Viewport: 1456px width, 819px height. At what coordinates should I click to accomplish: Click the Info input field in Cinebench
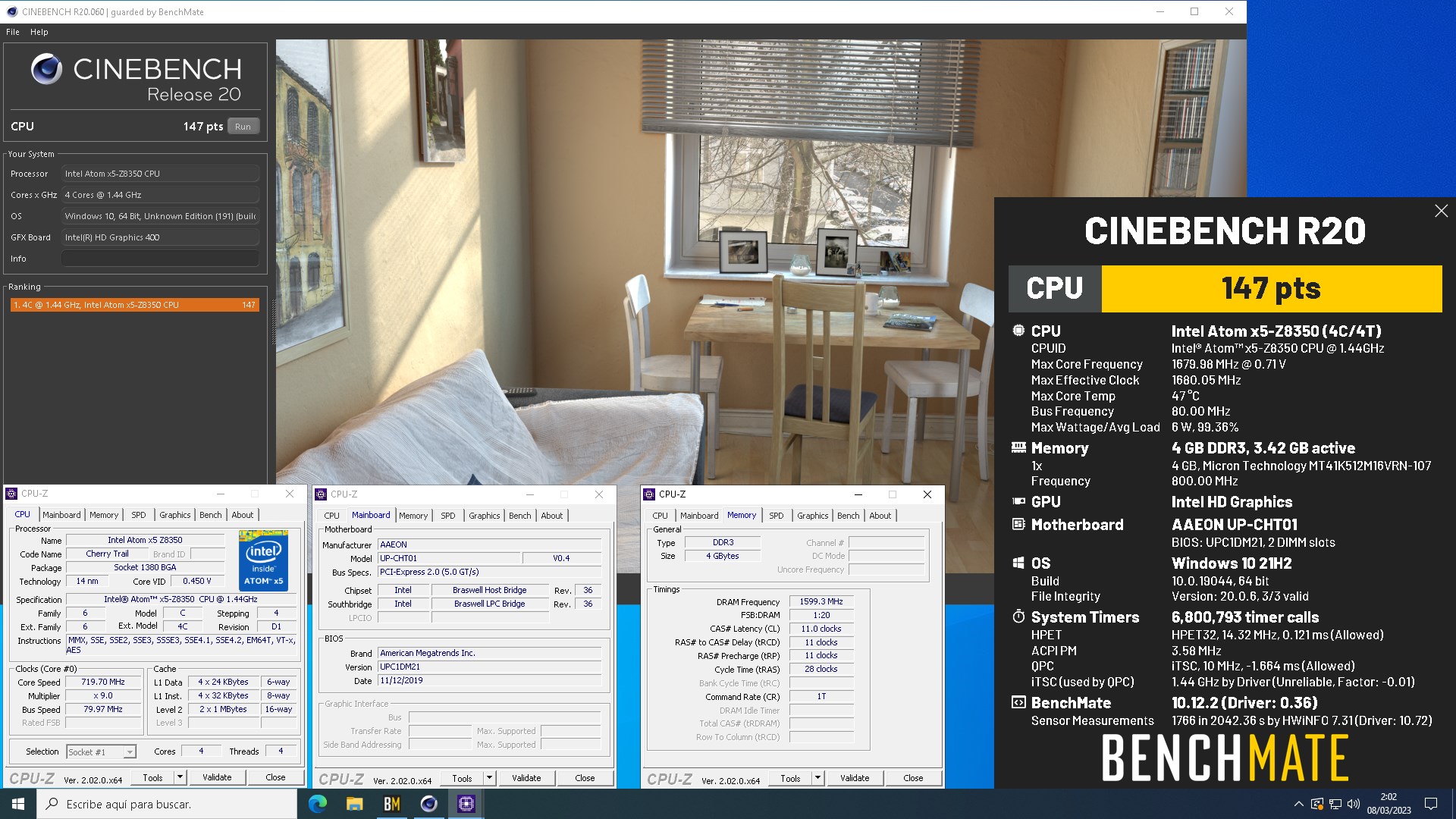(160, 259)
